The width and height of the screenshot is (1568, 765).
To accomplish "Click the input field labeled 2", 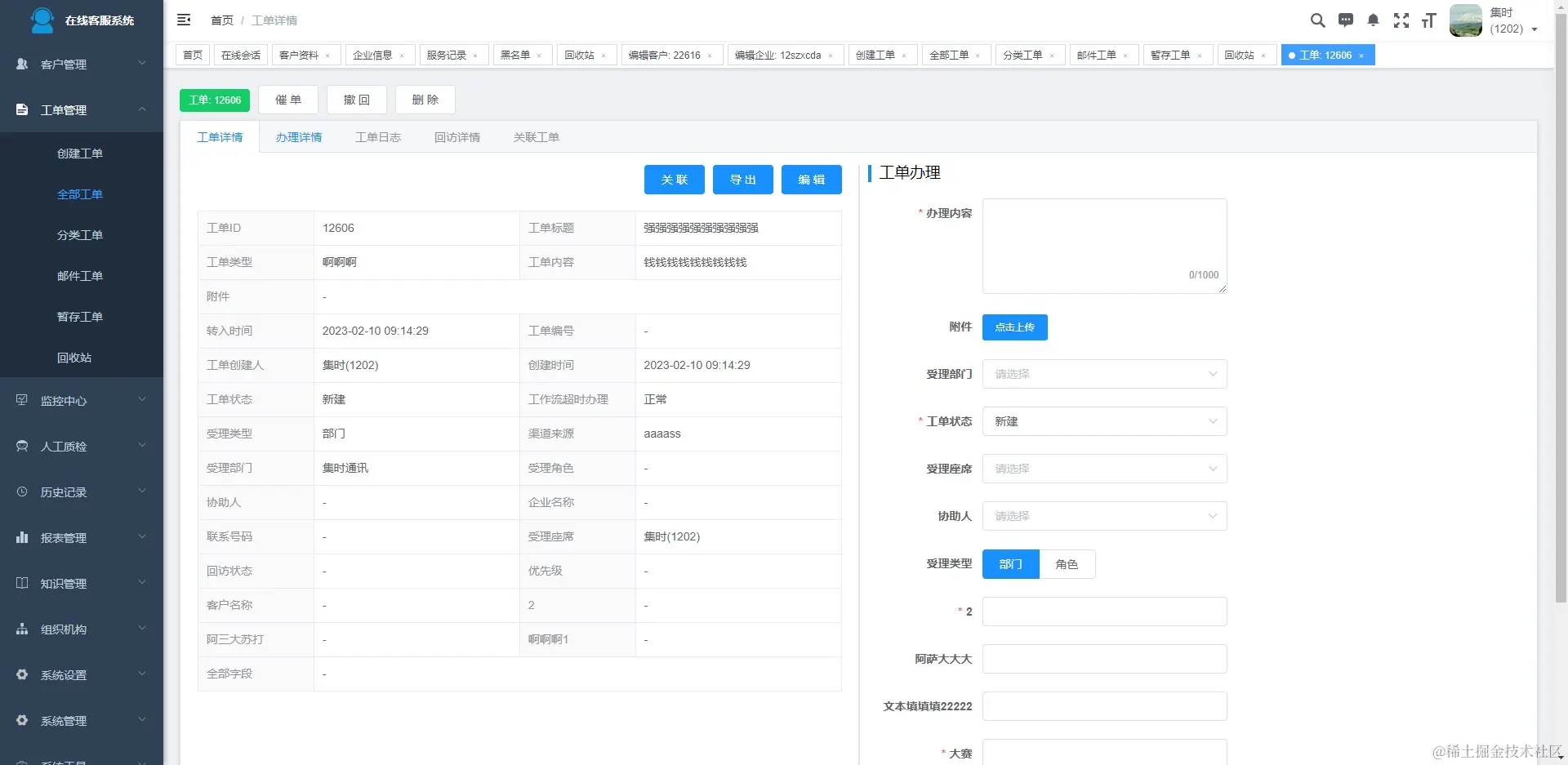I will click(x=1104, y=612).
